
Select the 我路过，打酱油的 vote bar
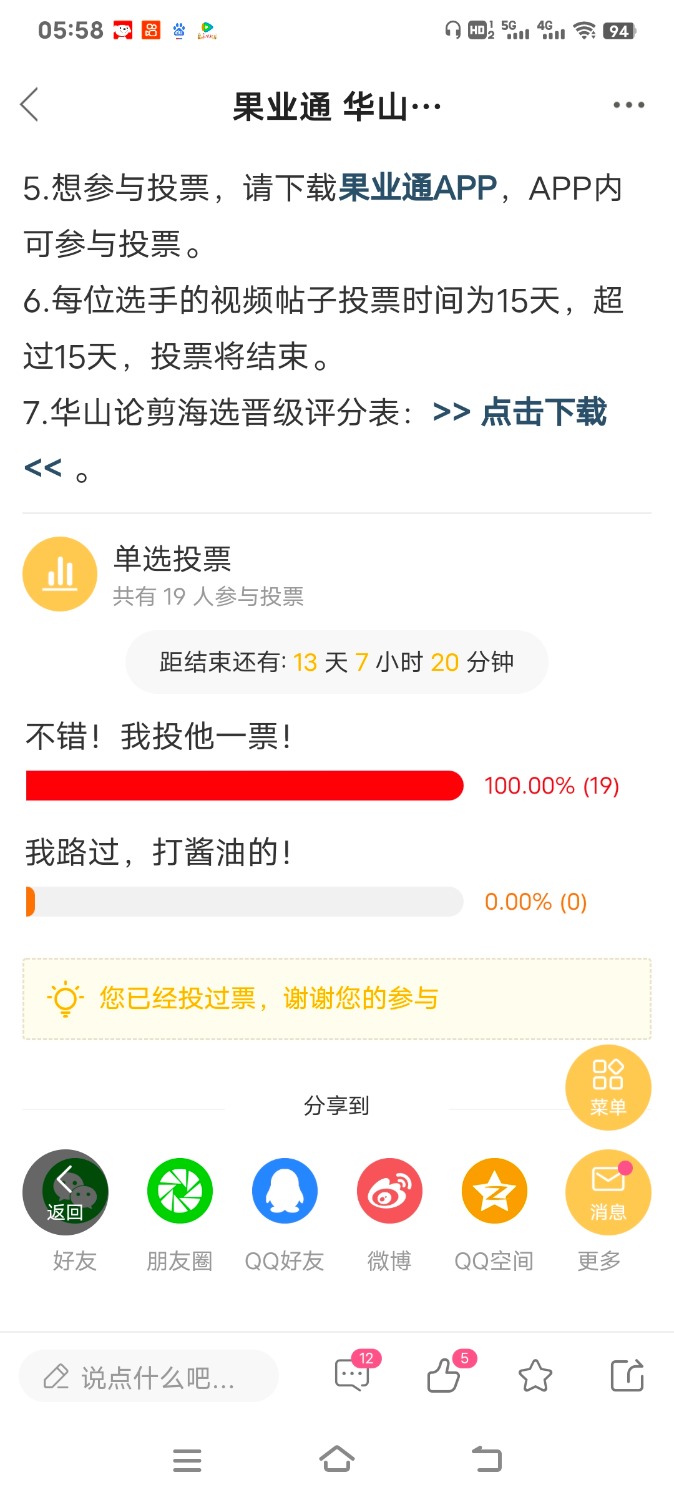[245, 901]
